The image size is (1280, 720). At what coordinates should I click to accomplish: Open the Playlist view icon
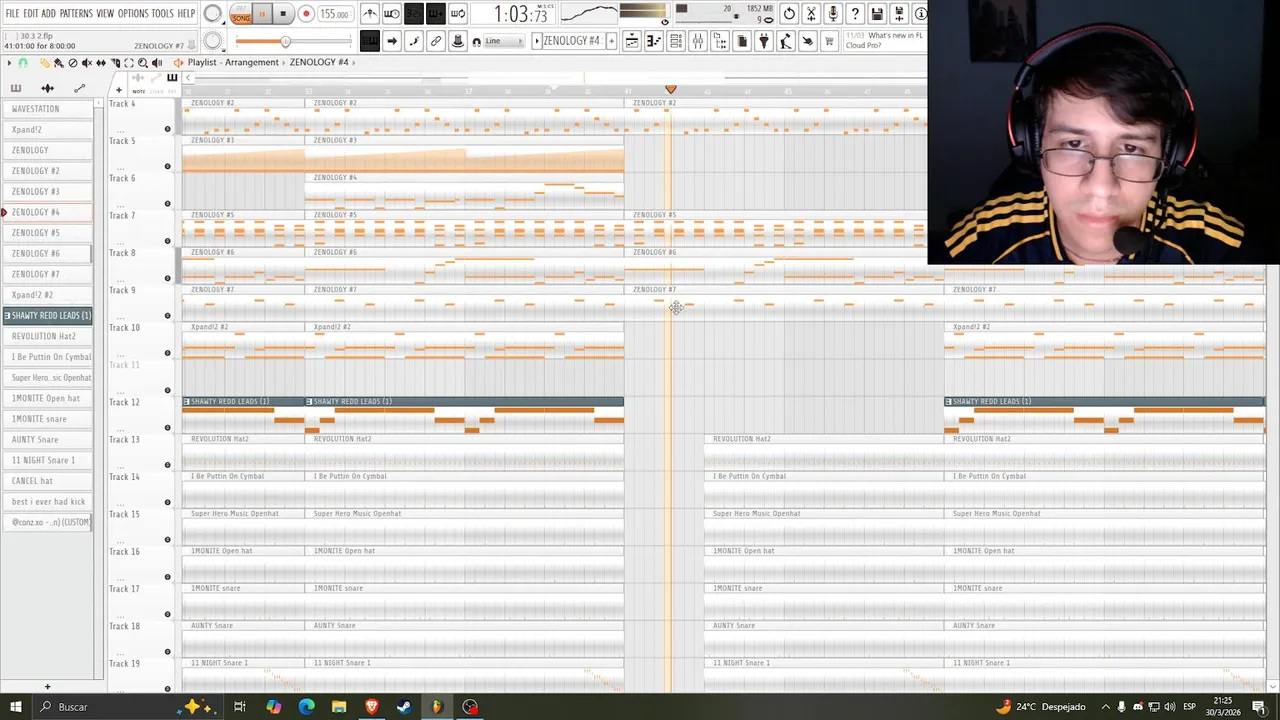632,41
